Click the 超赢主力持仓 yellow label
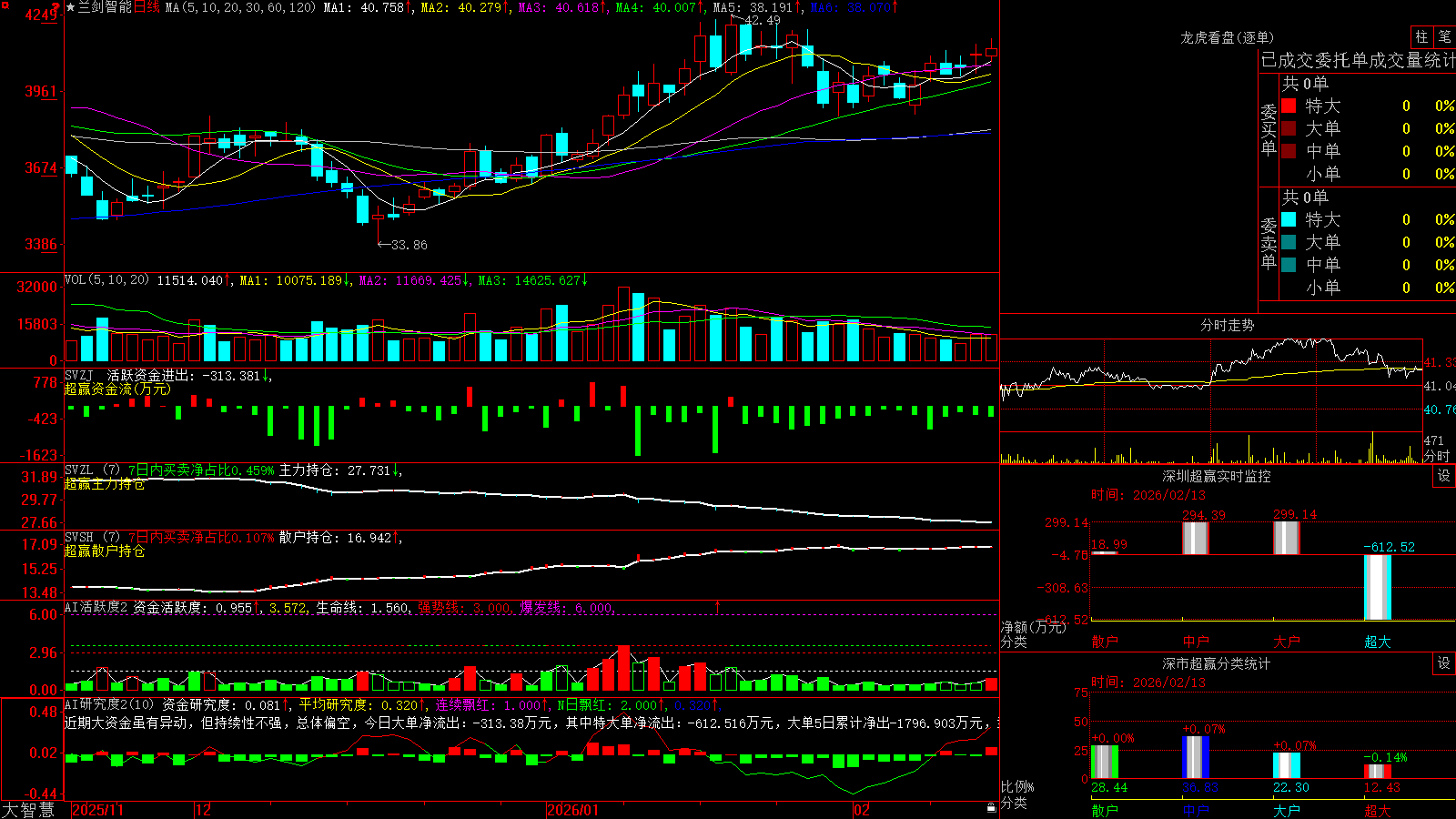This screenshot has width=1456, height=819. pos(105,484)
